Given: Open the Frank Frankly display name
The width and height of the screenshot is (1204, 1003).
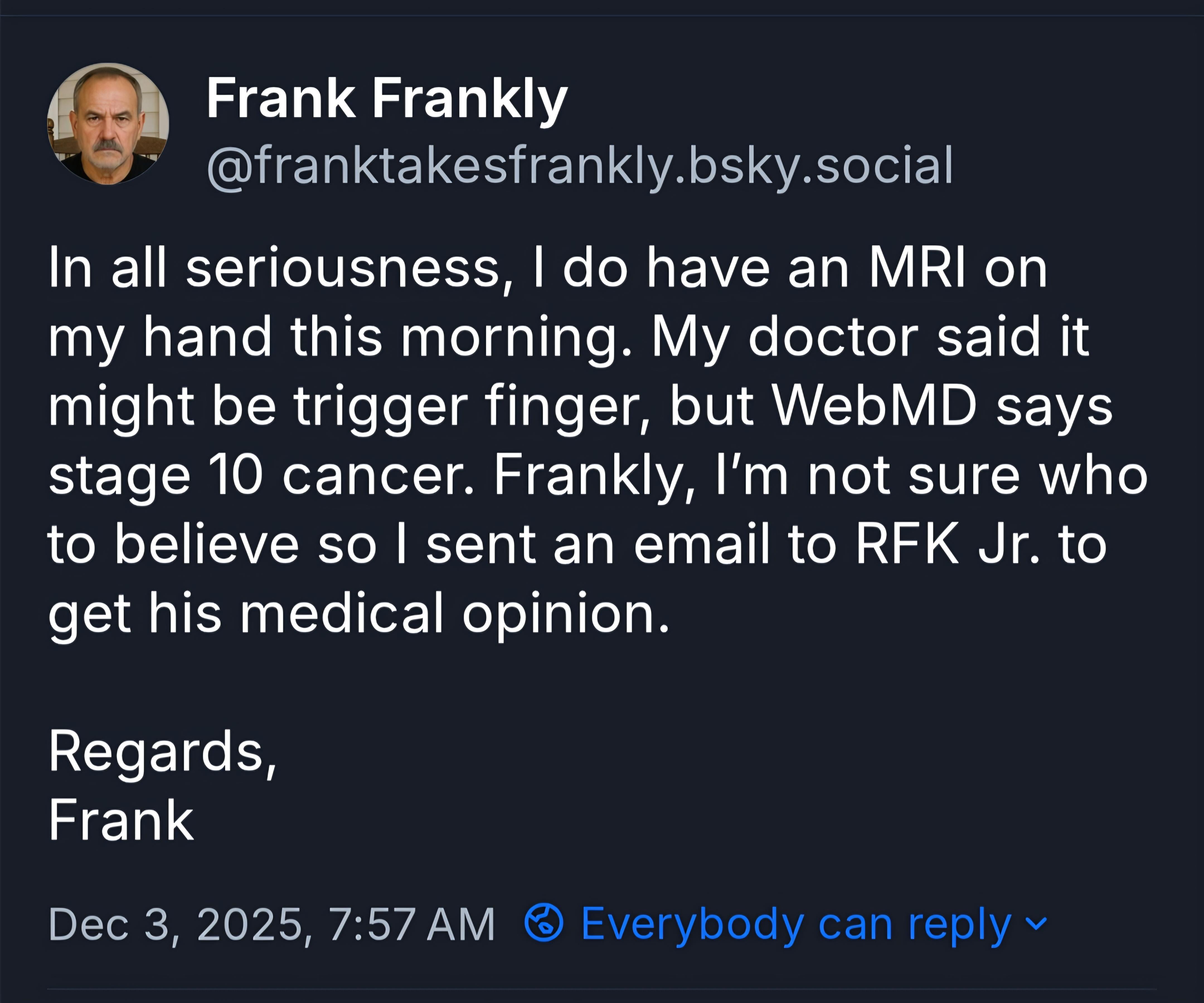Looking at the screenshot, I should point(387,99).
